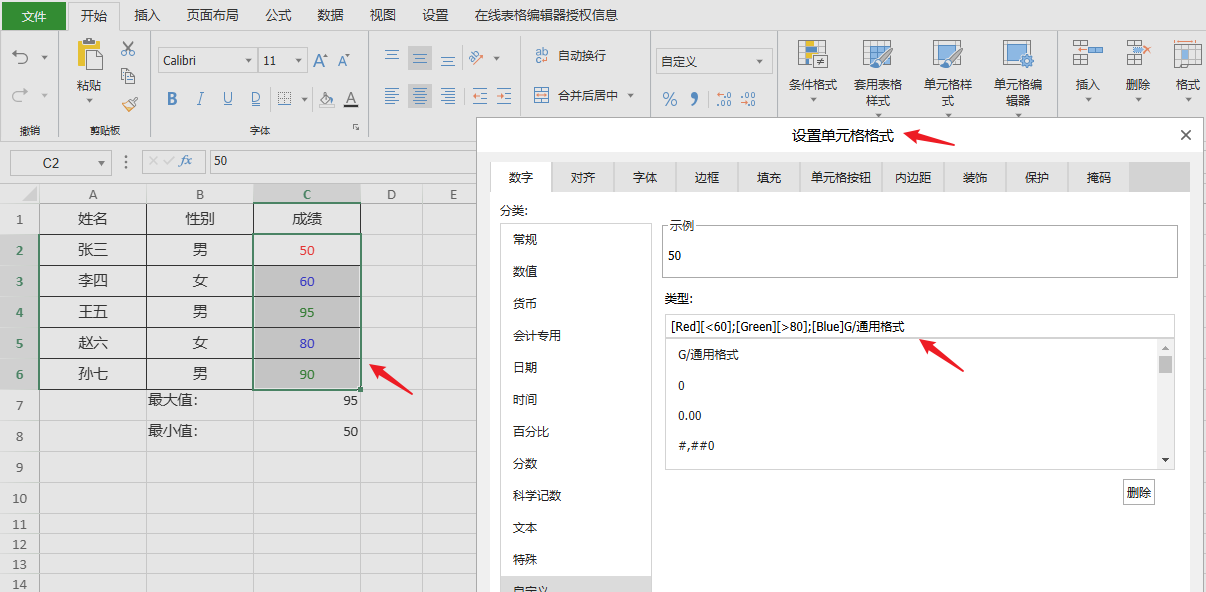Decrease font size with smaller A icon
Image resolution: width=1206 pixels, height=592 pixels.
point(344,61)
